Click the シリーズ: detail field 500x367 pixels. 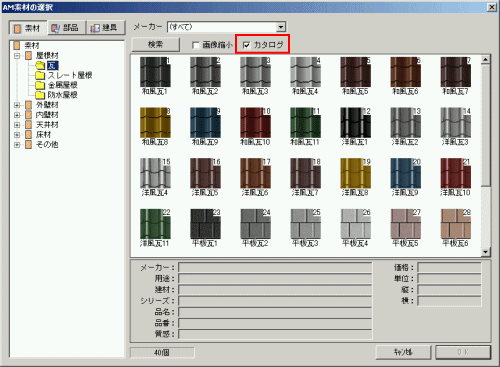click(275, 301)
